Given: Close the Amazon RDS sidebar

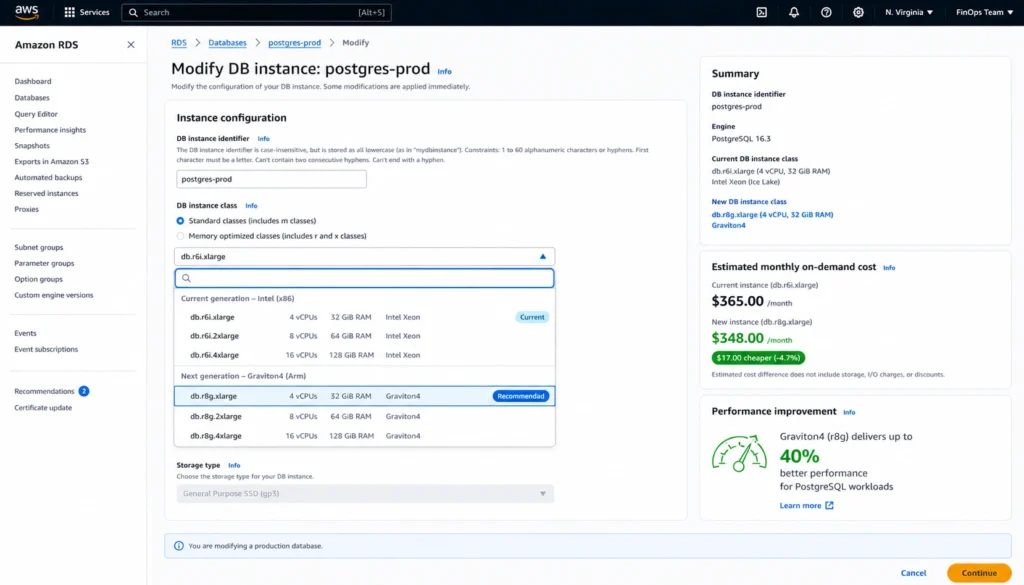Looking at the screenshot, I should pyautogui.click(x=131, y=45).
